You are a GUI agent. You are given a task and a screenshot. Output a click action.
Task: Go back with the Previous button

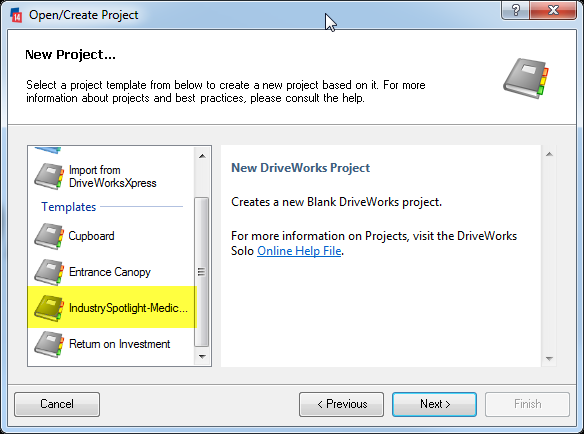coord(341,404)
